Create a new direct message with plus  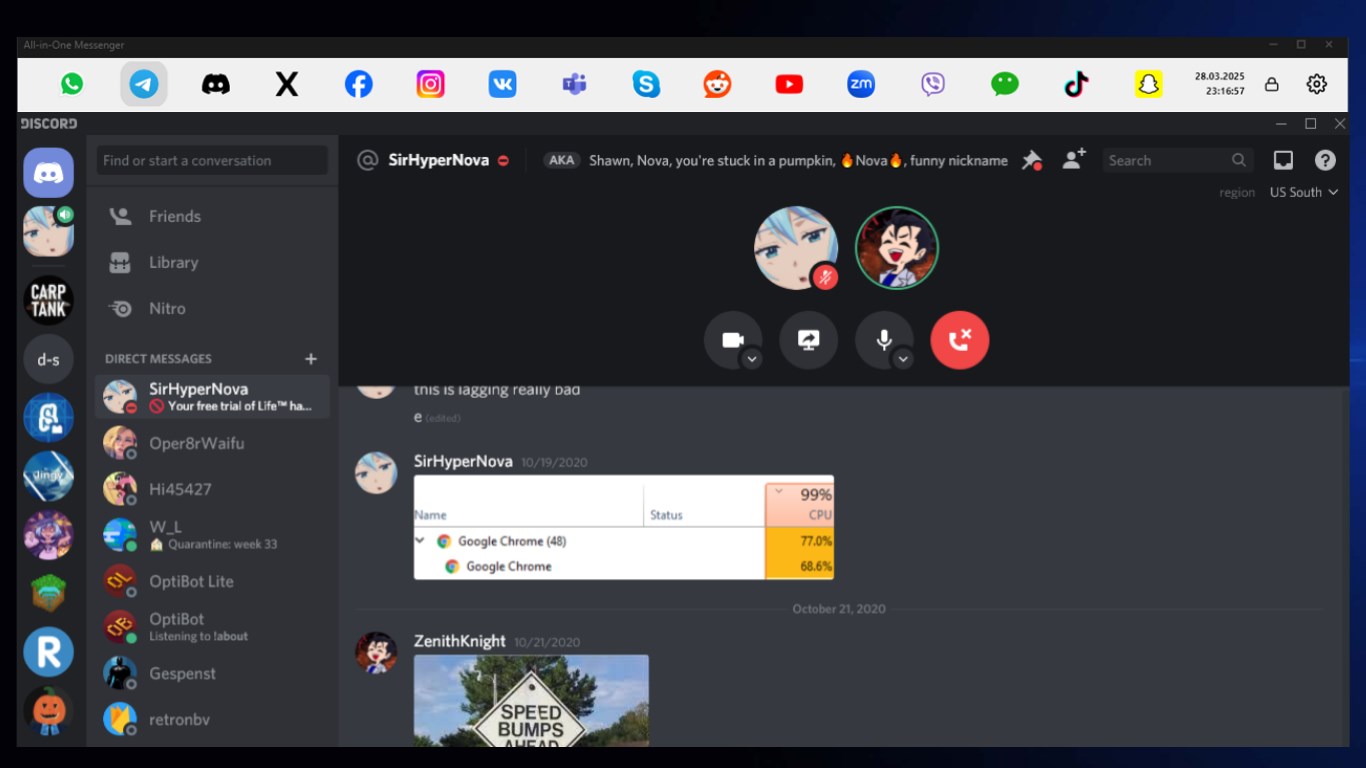coord(310,358)
